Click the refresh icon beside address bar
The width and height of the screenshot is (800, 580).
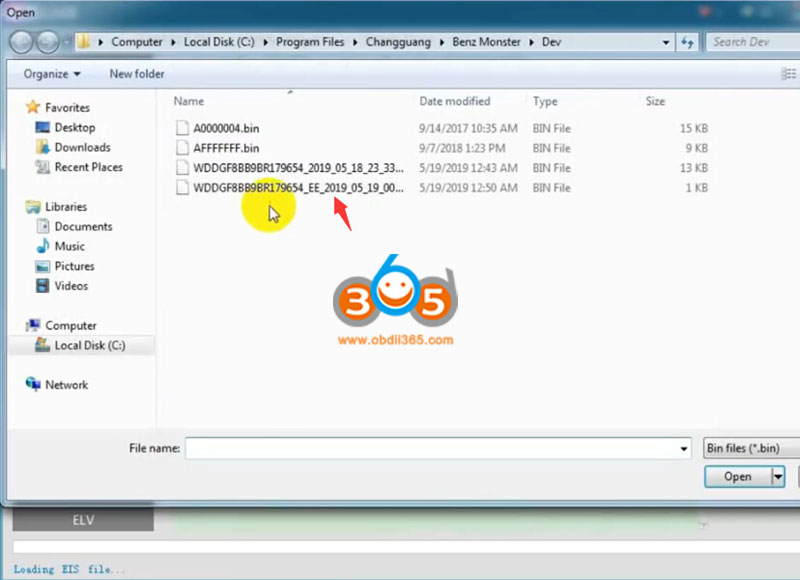[688, 43]
